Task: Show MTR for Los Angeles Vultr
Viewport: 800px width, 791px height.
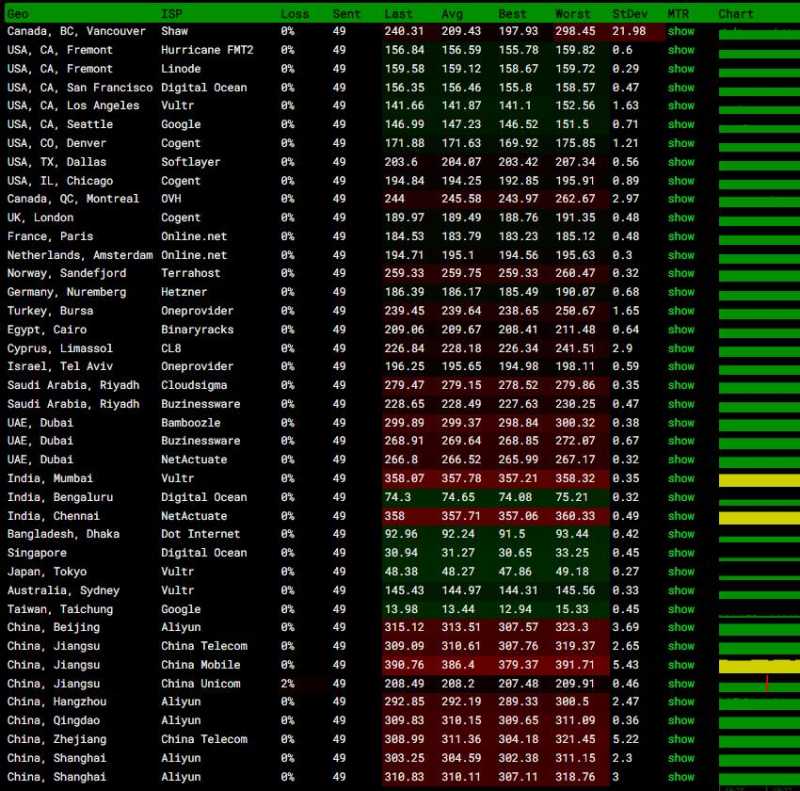Action: pos(681,106)
